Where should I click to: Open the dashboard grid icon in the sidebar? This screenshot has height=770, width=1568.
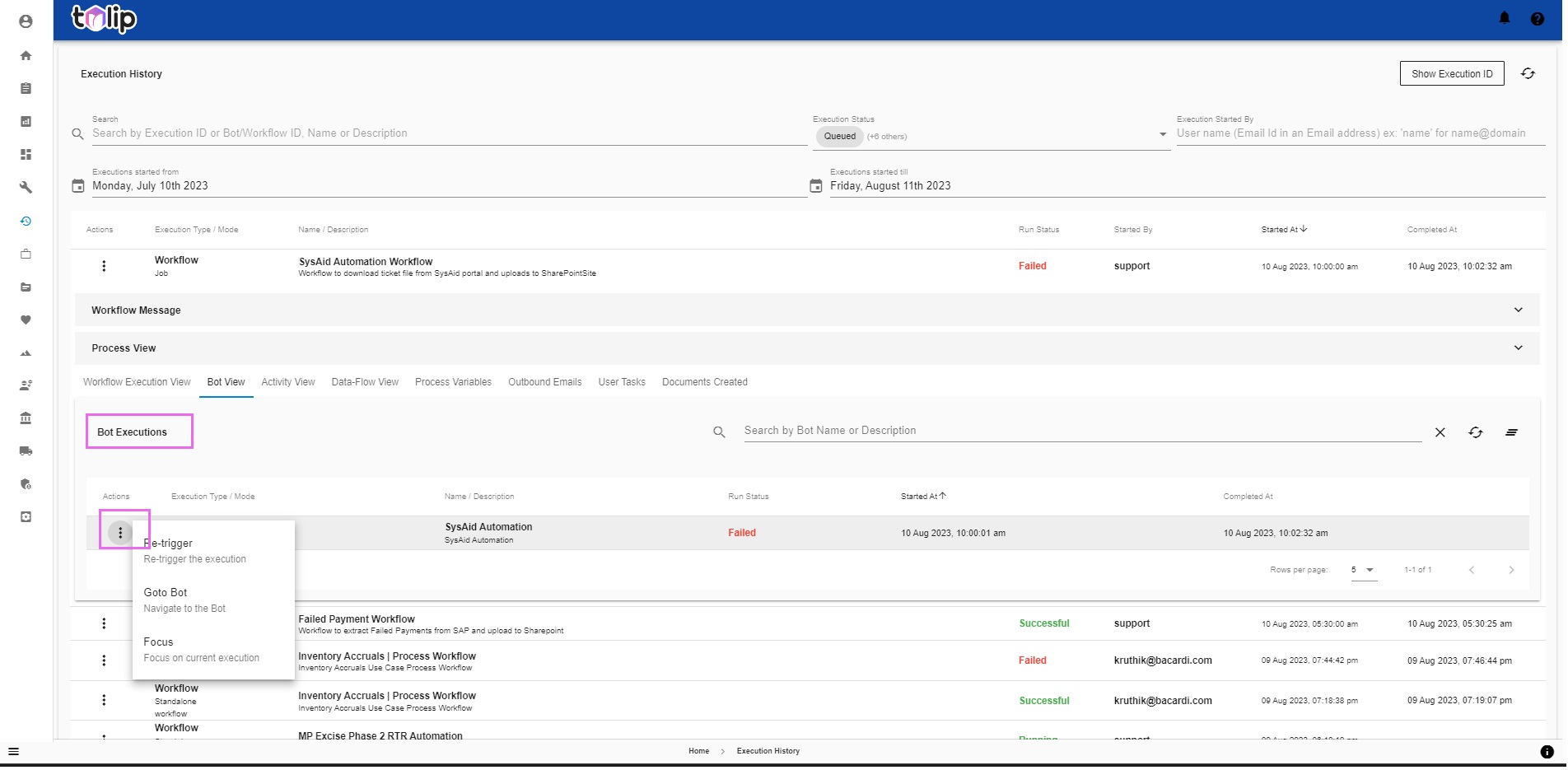pyautogui.click(x=26, y=154)
